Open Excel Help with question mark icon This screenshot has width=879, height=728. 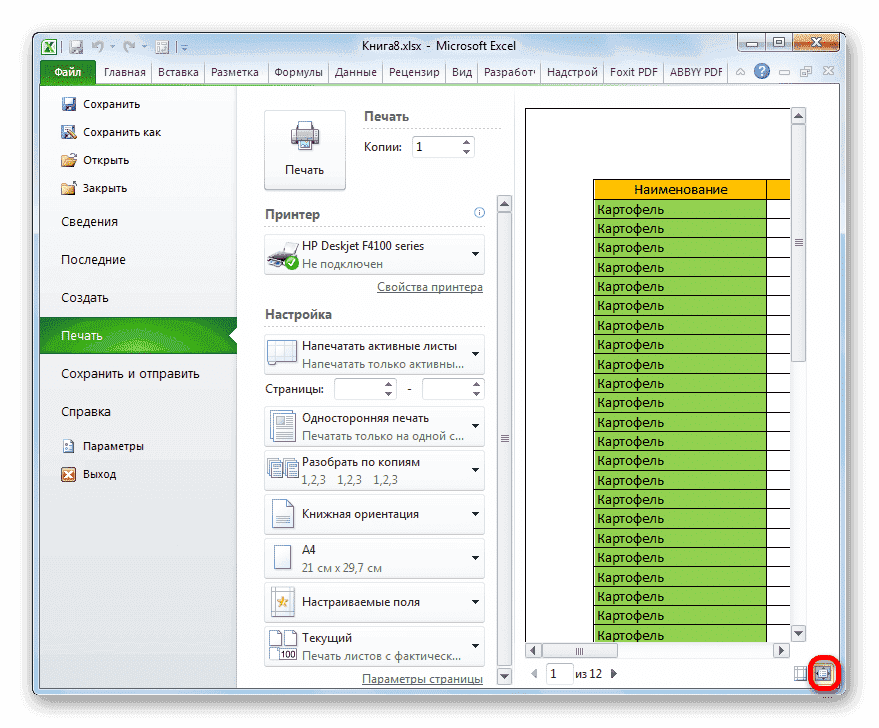(762, 71)
